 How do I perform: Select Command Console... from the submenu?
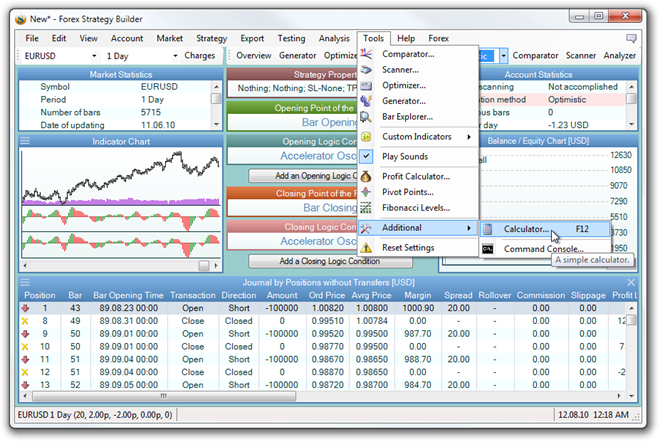(546, 249)
